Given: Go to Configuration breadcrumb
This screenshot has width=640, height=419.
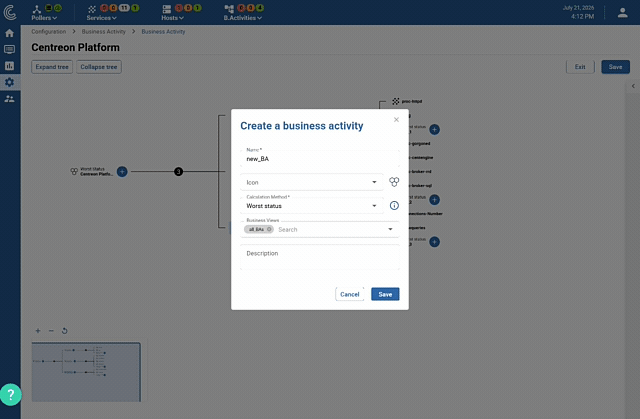Looking at the screenshot, I should (x=49, y=31).
